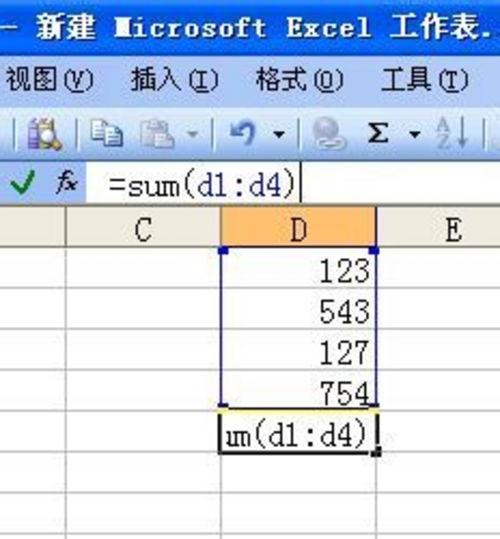500x539 pixels.
Task: Open the fx Insert Function dialog
Action: pos(66,181)
